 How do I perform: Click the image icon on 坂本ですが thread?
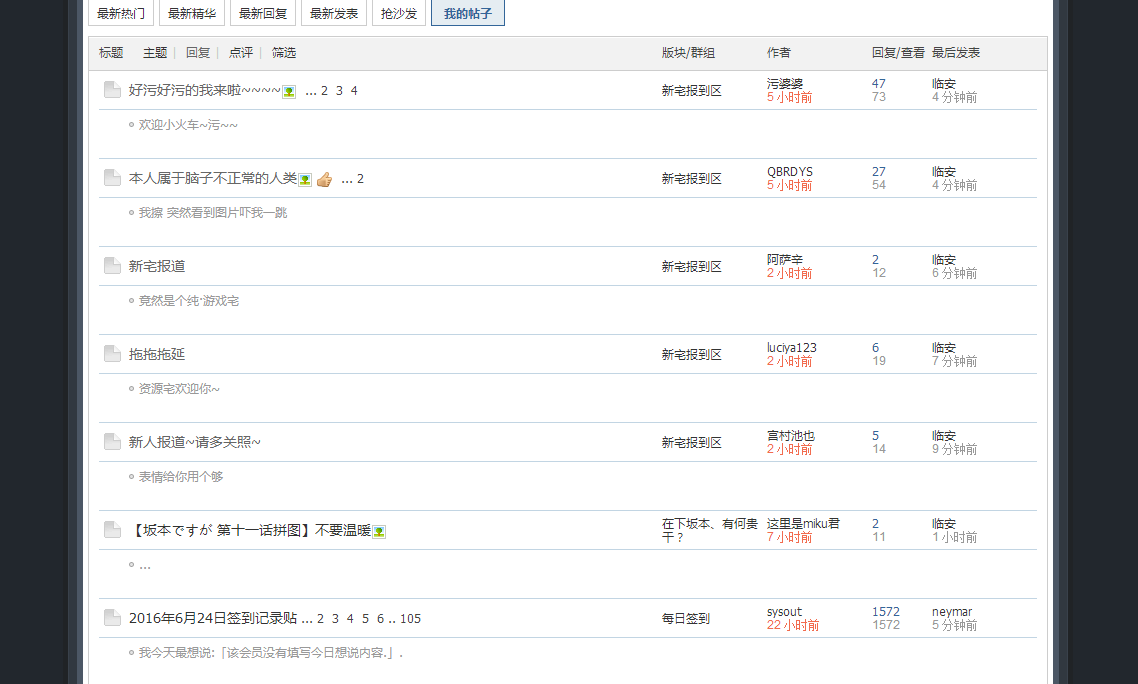click(x=379, y=531)
